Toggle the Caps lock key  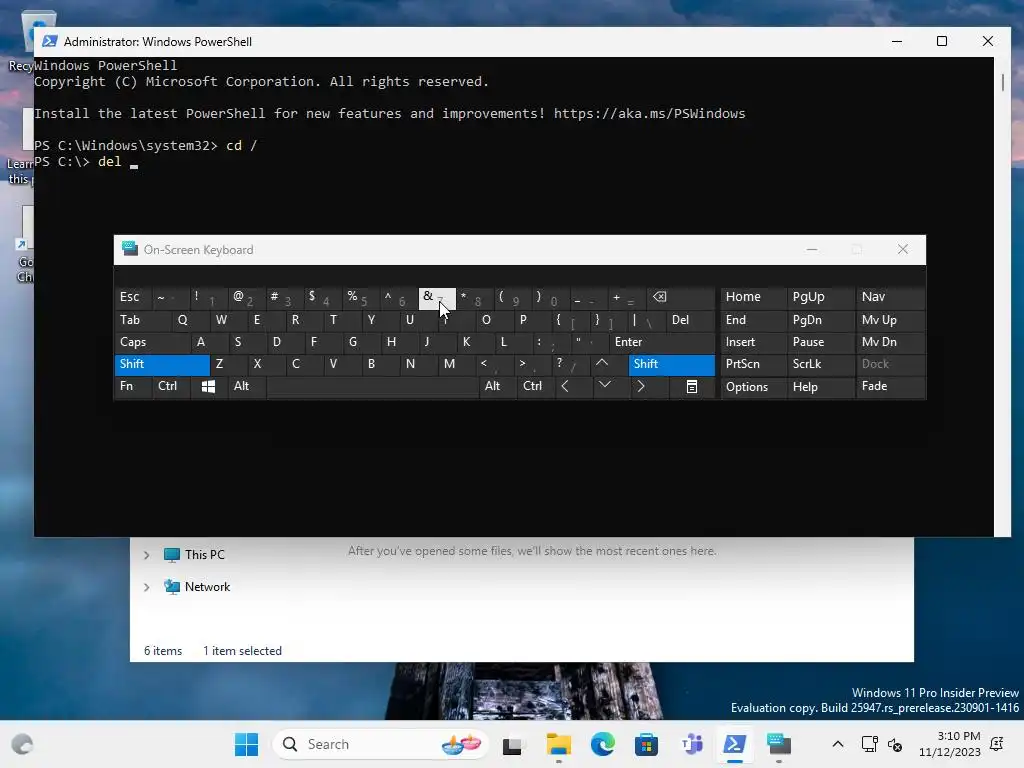(x=152, y=342)
